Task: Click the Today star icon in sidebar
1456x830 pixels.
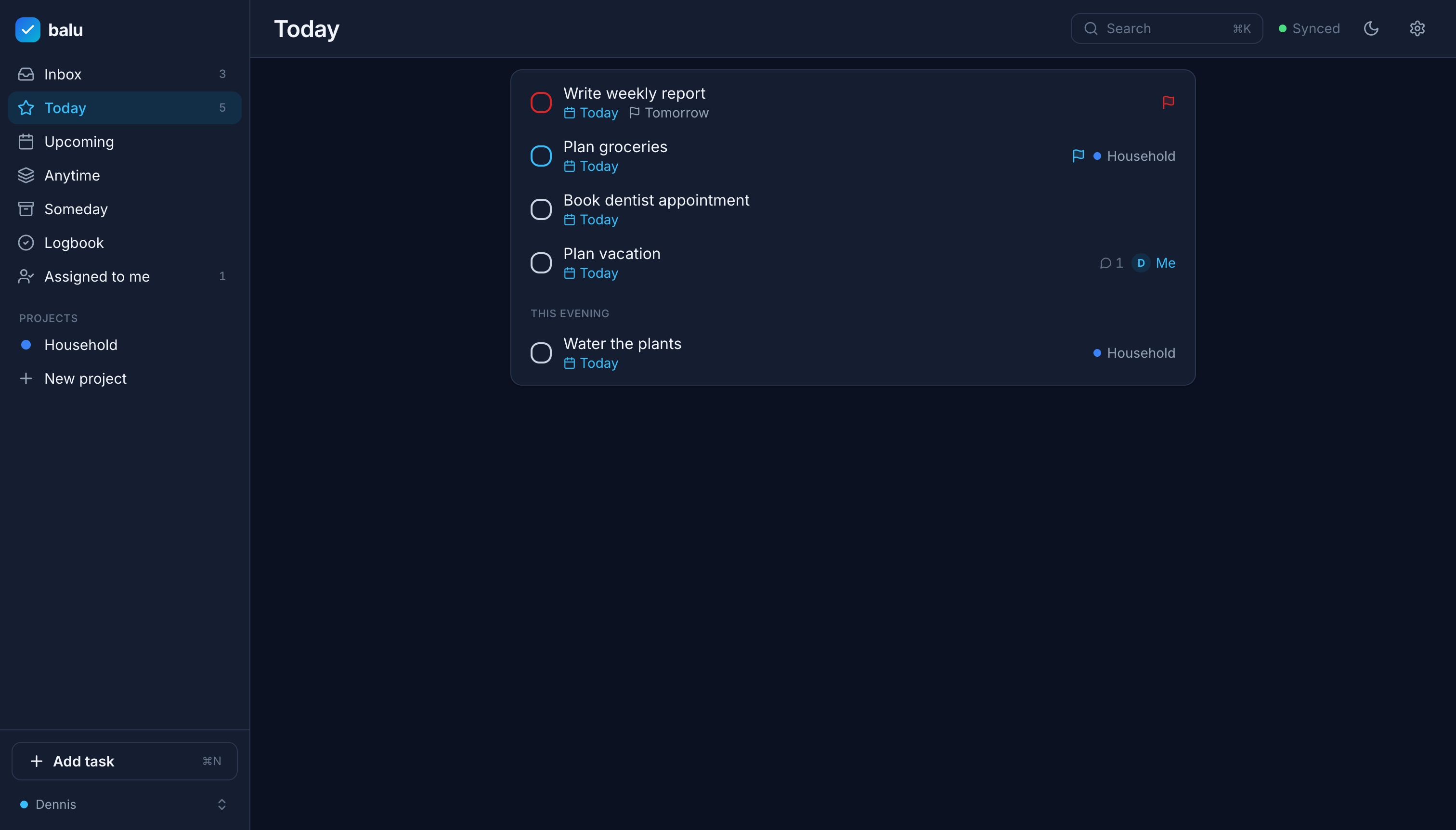Action: pyautogui.click(x=26, y=108)
